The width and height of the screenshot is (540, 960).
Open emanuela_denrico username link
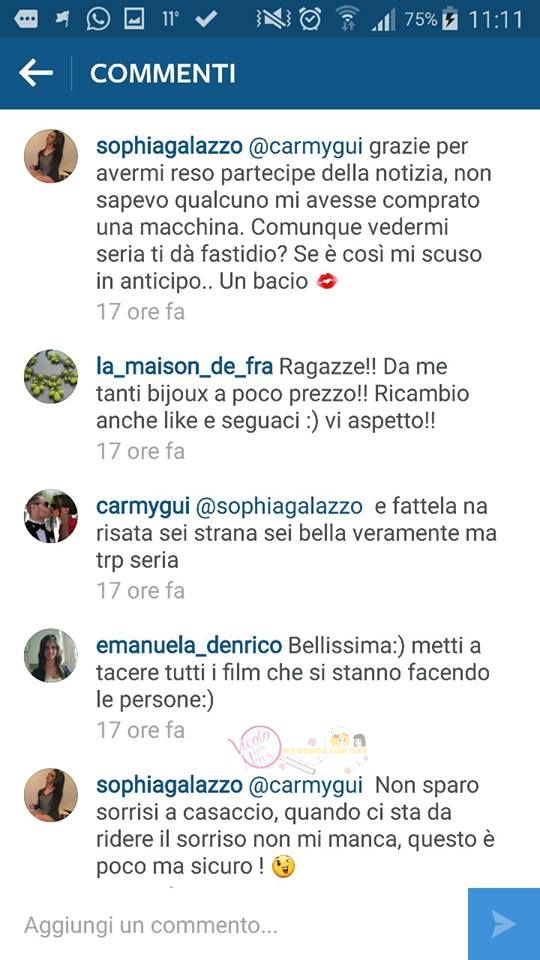[189, 646]
